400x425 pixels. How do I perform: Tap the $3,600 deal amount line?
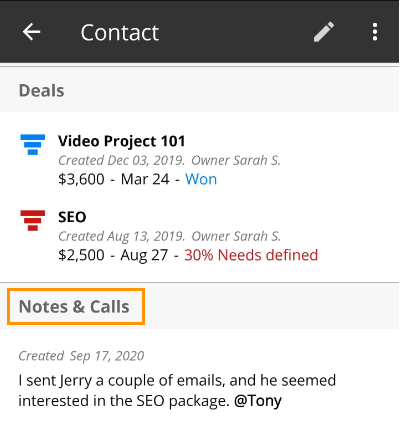pos(137,179)
